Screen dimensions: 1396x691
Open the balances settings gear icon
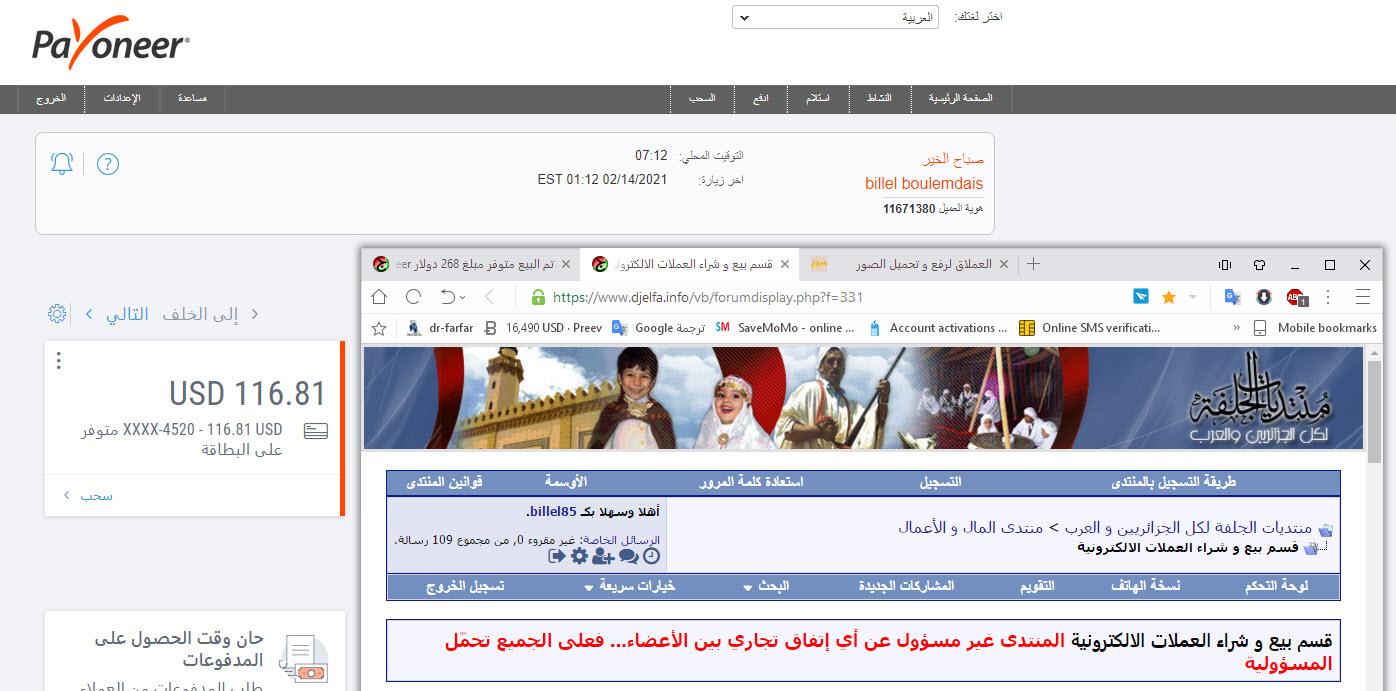coord(57,314)
